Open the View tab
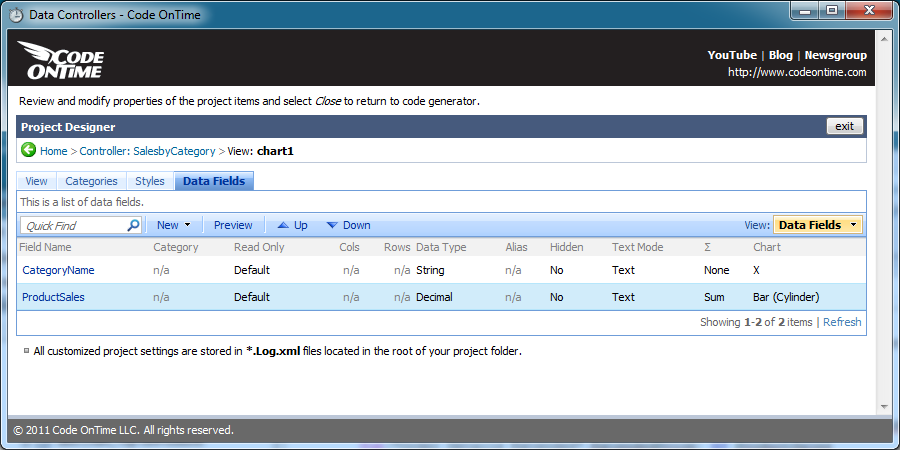This screenshot has height=450, width=900. pos(36,181)
